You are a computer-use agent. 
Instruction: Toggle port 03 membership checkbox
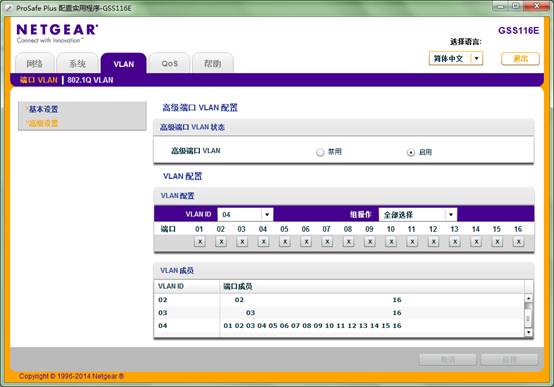(x=242, y=242)
